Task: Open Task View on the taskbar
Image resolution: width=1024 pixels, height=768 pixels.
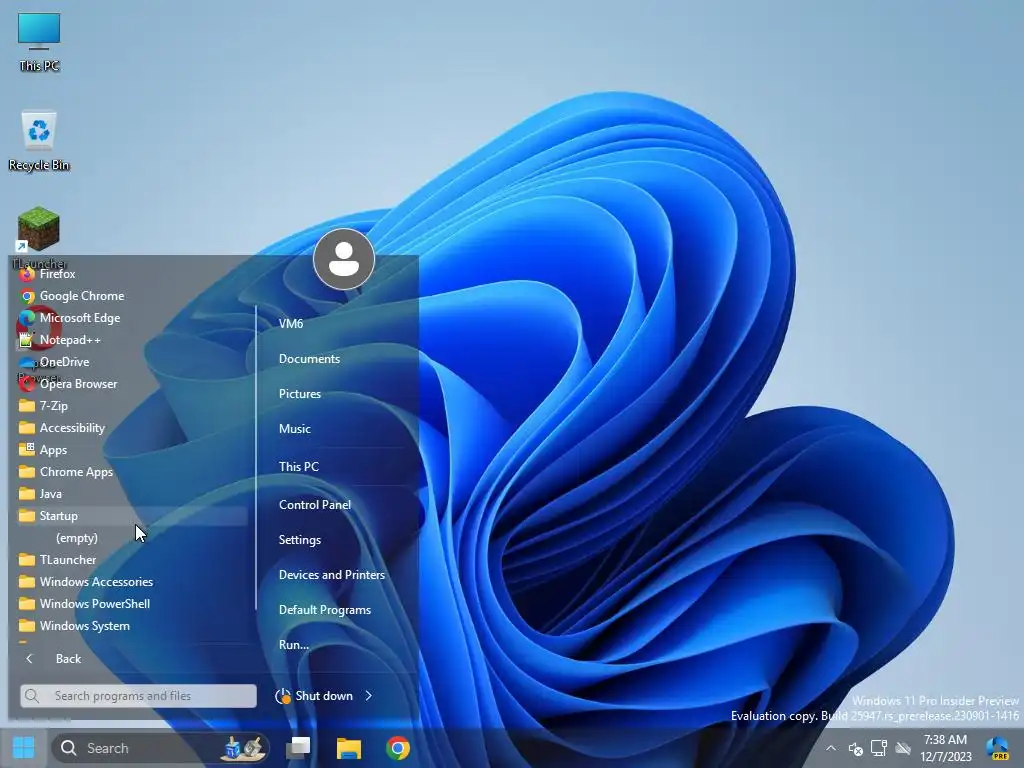Action: (299, 748)
